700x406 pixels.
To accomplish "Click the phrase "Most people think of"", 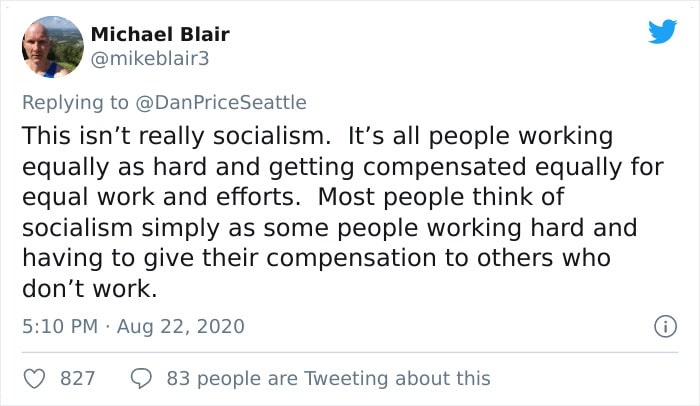I will click(x=441, y=197).
